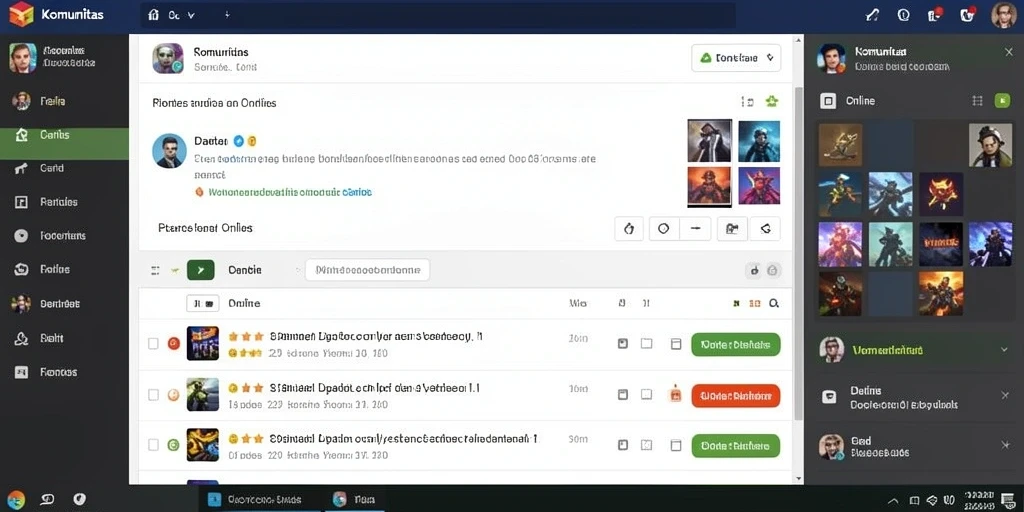Check the checkbox on the second list row
This screenshot has height=512, width=1024.
[153, 394]
